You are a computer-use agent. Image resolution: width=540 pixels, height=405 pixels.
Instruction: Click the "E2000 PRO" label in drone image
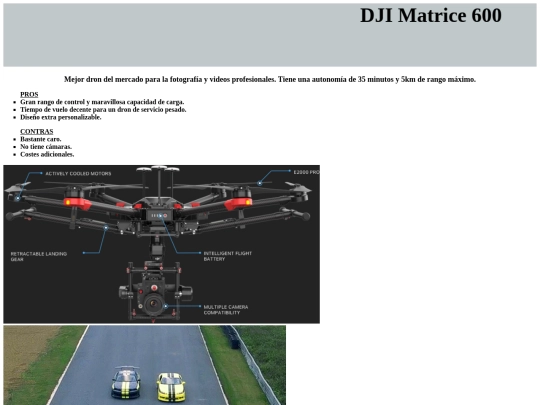click(306, 172)
